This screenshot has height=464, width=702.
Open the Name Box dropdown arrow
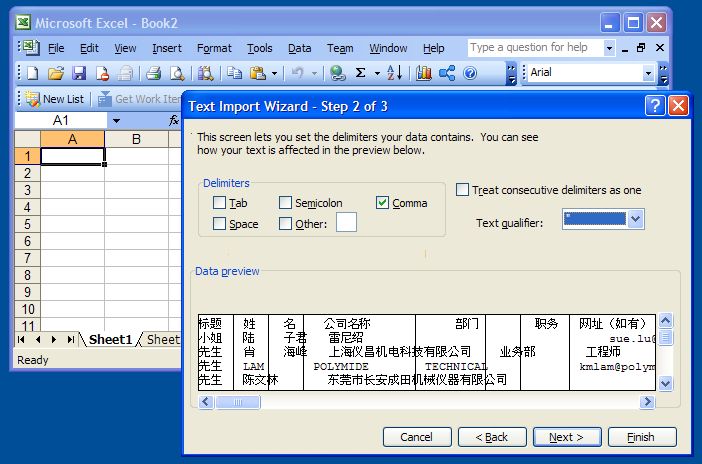(x=117, y=120)
